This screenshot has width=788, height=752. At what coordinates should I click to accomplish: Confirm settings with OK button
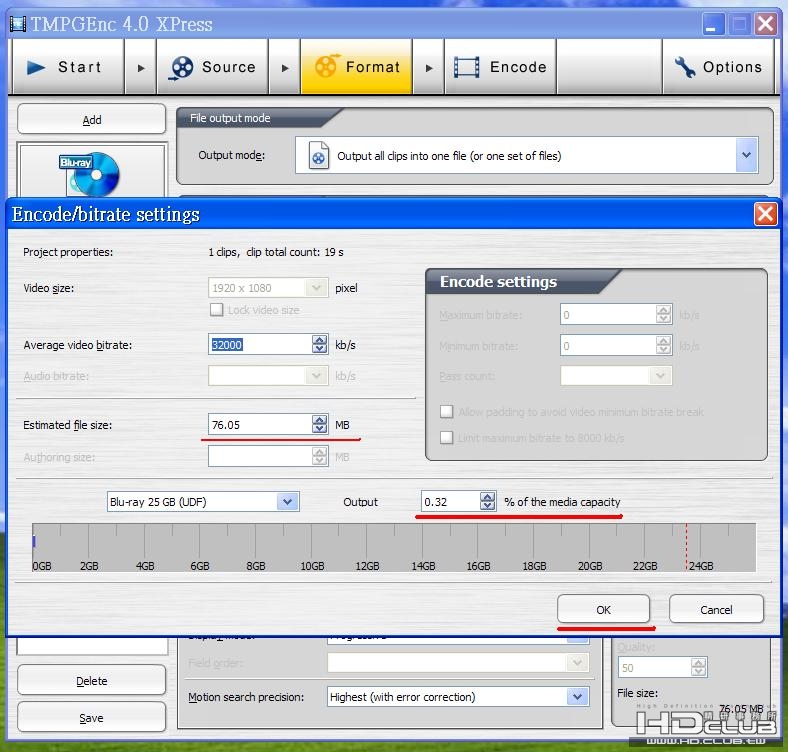(603, 609)
